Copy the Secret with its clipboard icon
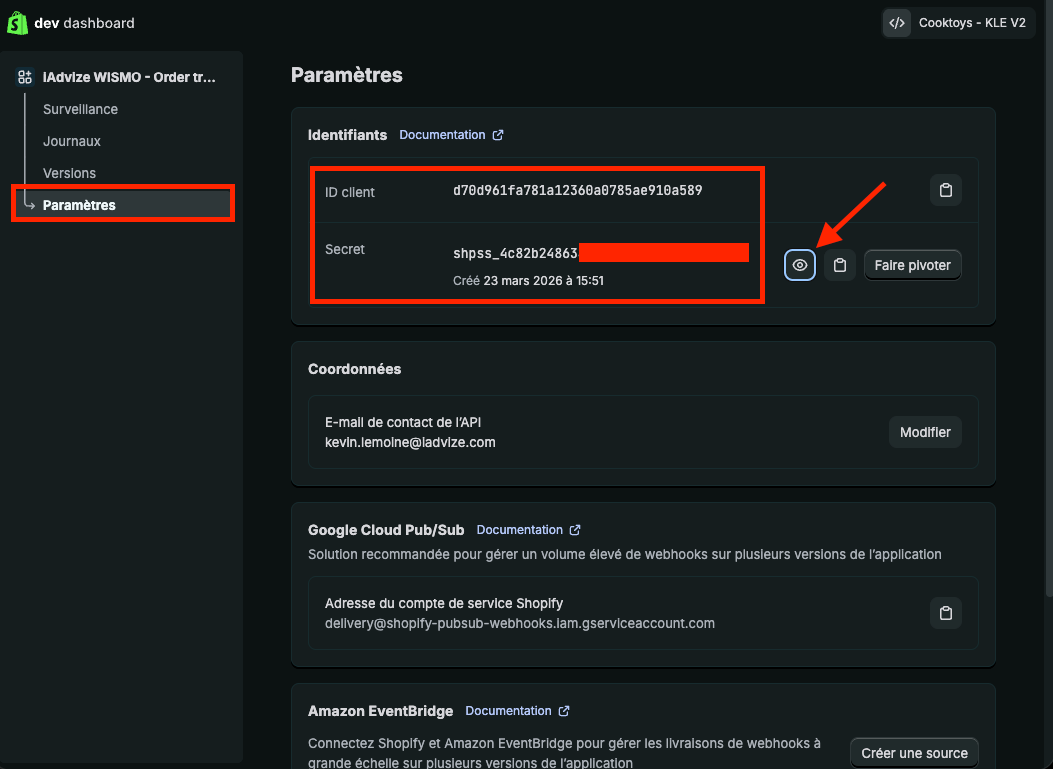1053x769 pixels. [841, 265]
